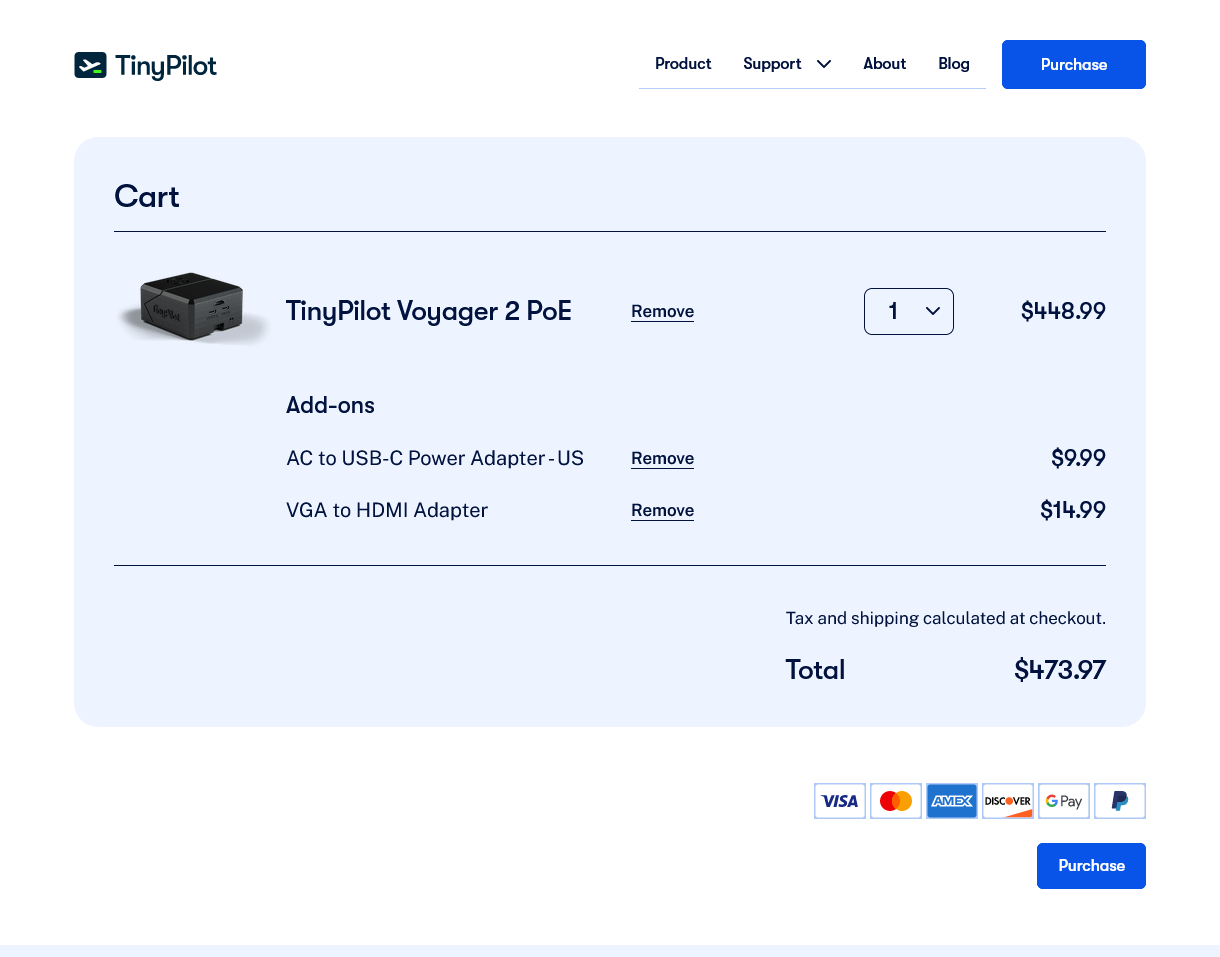Click the TinyPilot logo in the header

pyautogui.click(x=145, y=66)
